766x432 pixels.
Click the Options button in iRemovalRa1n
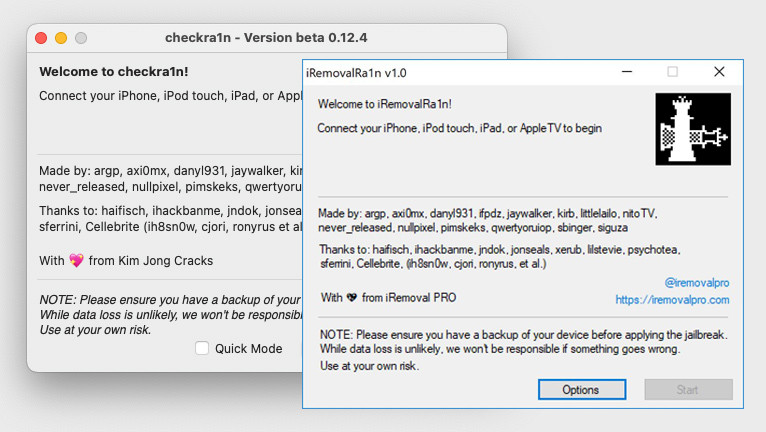582,389
